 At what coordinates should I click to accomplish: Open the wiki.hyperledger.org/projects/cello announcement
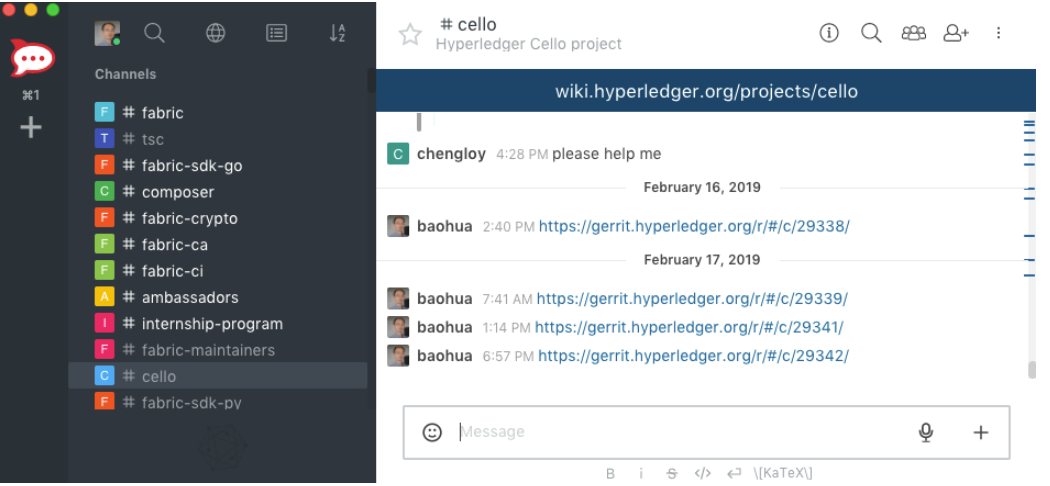pyautogui.click(x=706, y=92)
